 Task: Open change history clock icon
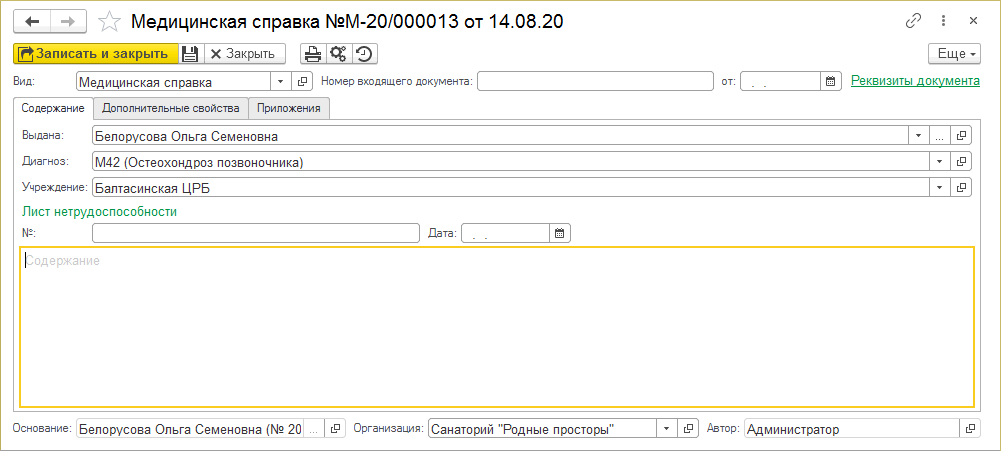click(x=364, y=54)
